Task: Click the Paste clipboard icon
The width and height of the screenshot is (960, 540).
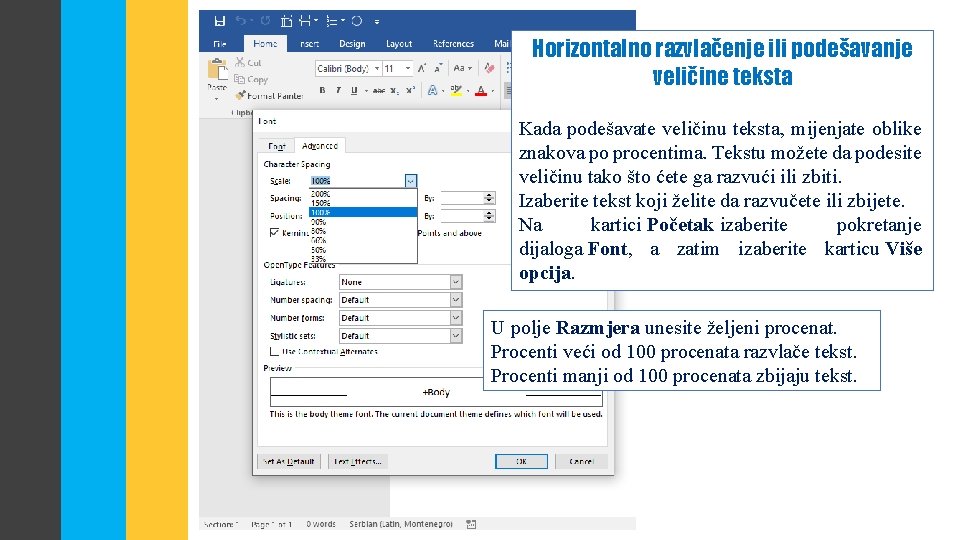Action: pyautogui.click(x=217, y=69)
